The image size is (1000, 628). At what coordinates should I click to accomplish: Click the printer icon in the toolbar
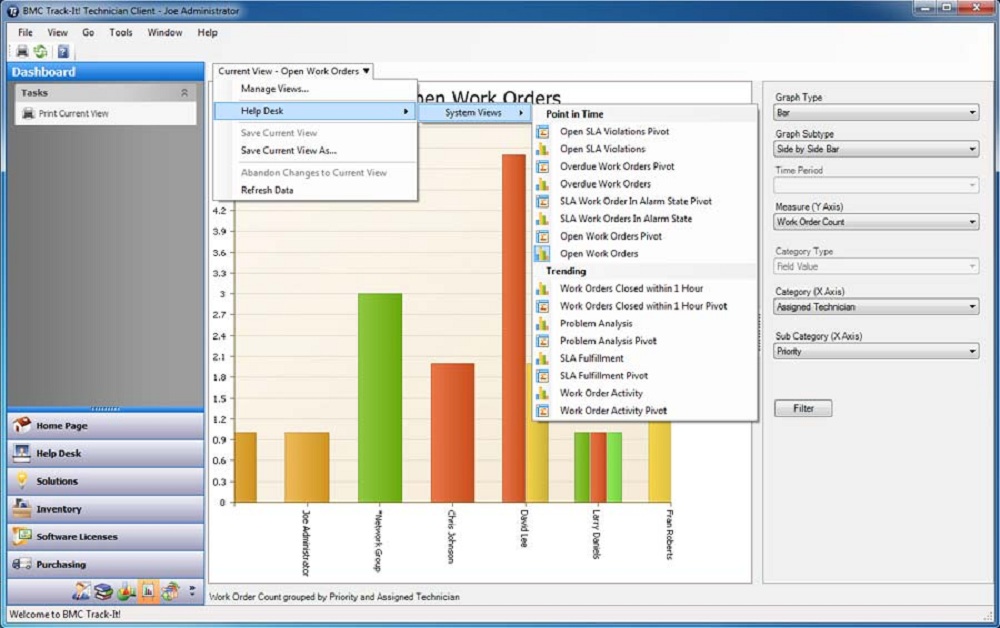[x=22, y=51]
